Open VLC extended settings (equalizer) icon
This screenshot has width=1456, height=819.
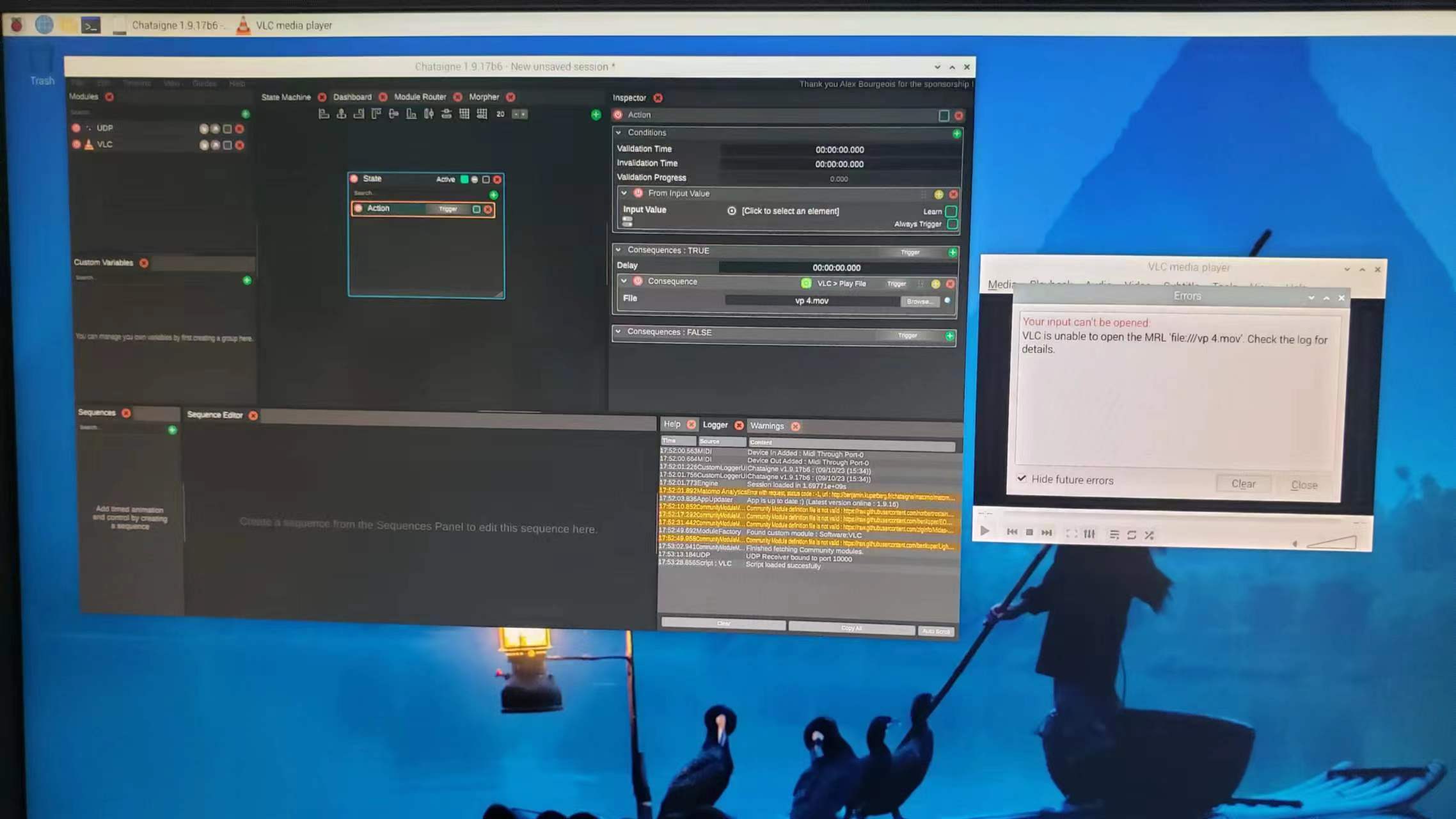pos(1089,533)
